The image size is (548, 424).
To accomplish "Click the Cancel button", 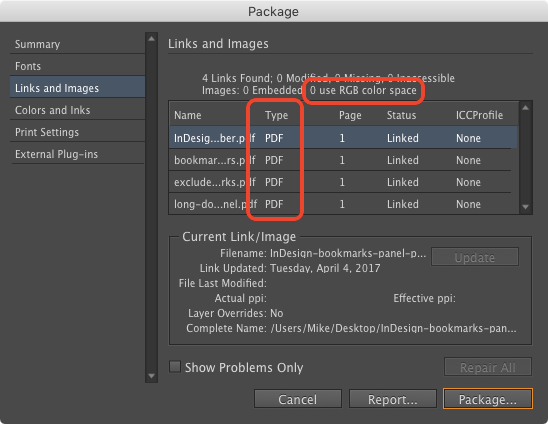I will coord(298,399).
